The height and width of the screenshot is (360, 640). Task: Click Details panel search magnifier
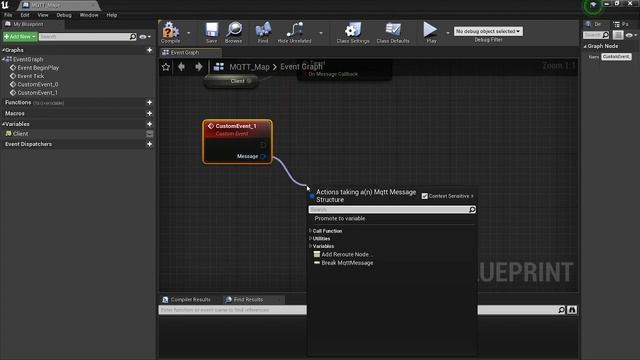click(x=605, y=35)
